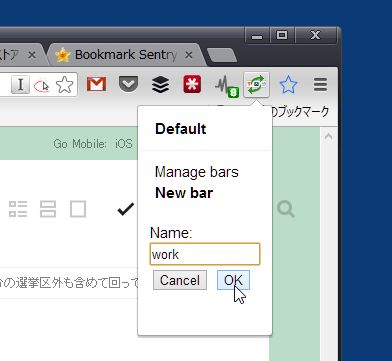Click the blue star extension icon

point(288,84)
